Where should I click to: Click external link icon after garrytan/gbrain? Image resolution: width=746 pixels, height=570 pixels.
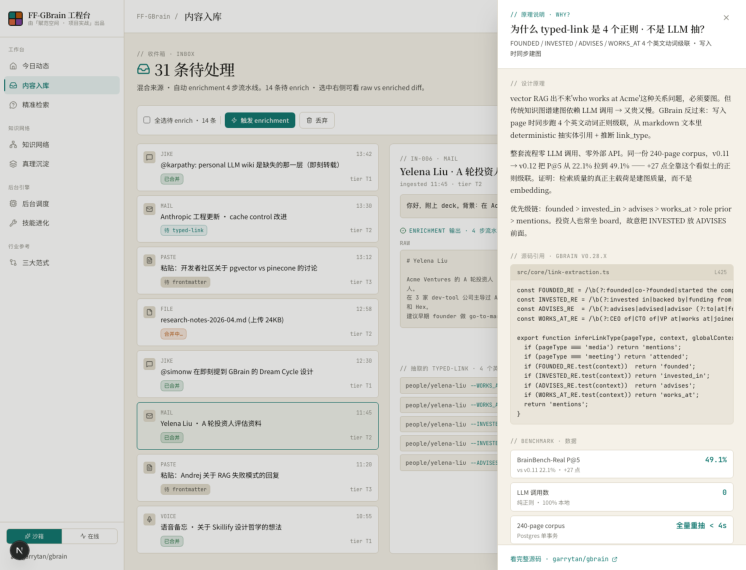point(614,559)
